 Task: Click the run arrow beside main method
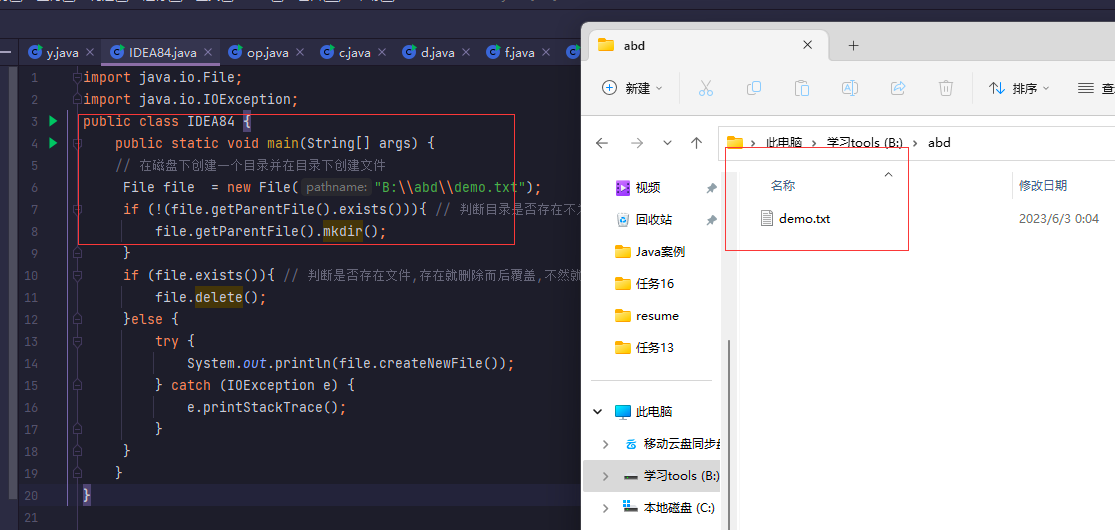point(53,143)
